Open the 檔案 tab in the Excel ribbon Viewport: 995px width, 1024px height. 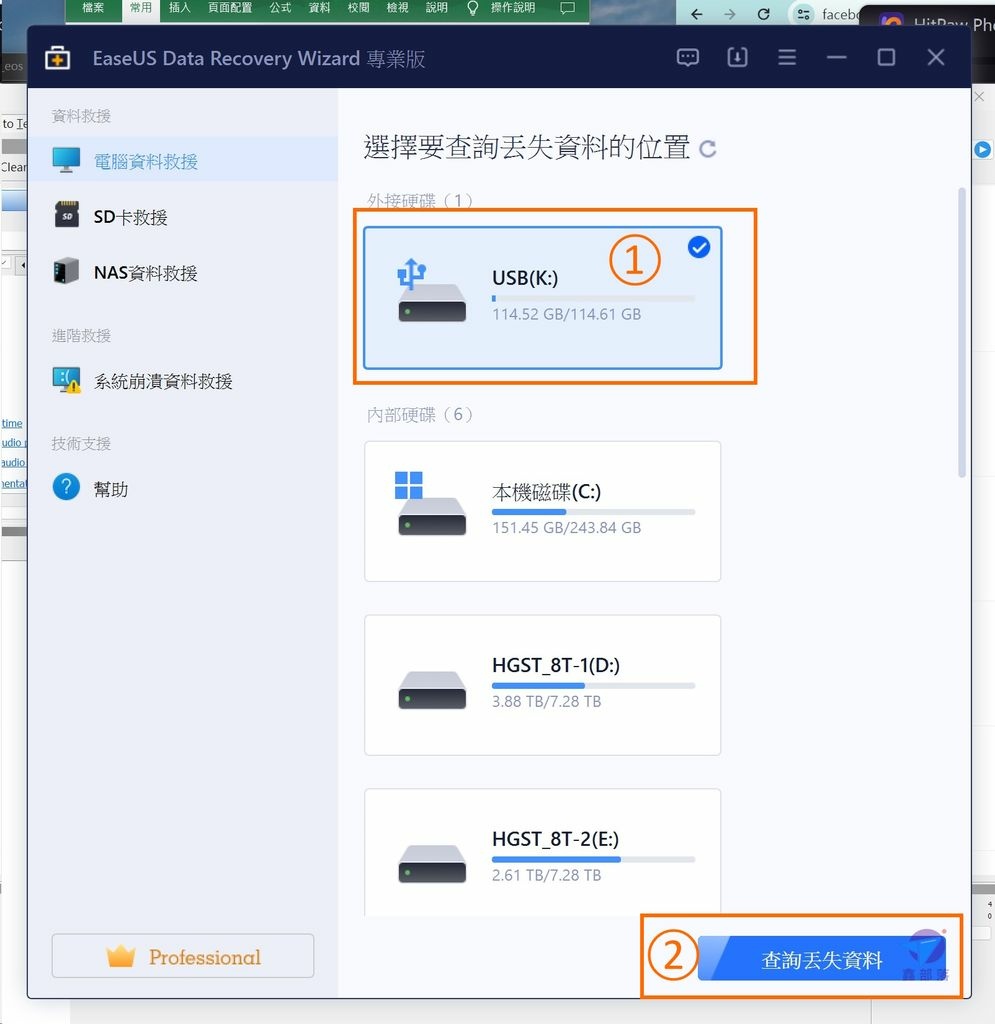coord(93,8)
